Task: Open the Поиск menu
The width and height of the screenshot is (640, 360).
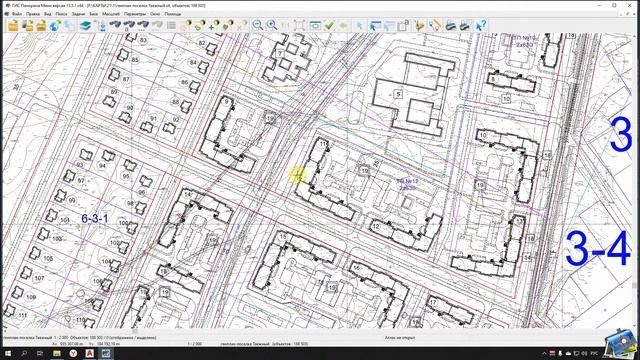Action: [61, 14]
